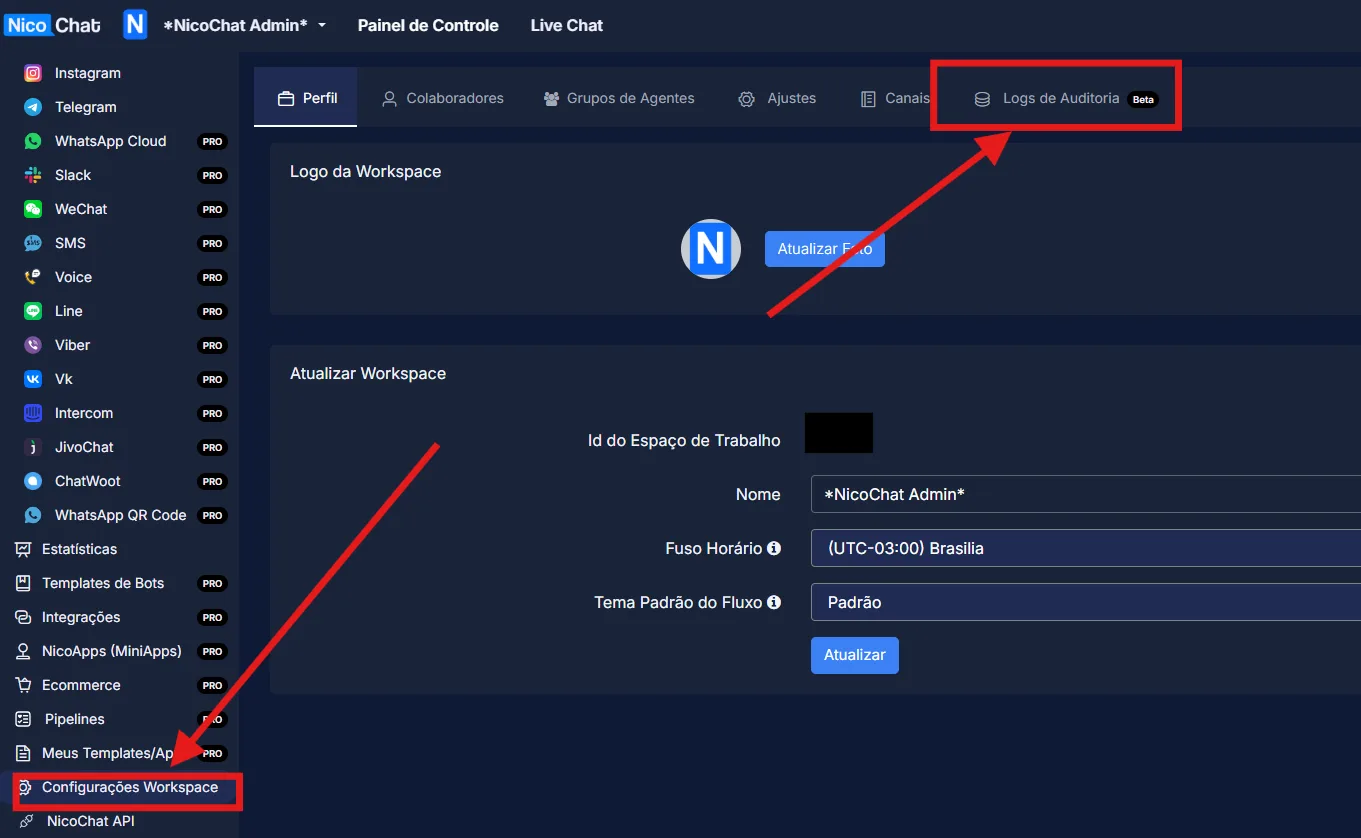The width and height of the screenshot is (1361, 838).
Task: Open the Vk channel icon
Action: tap(33, 379)
